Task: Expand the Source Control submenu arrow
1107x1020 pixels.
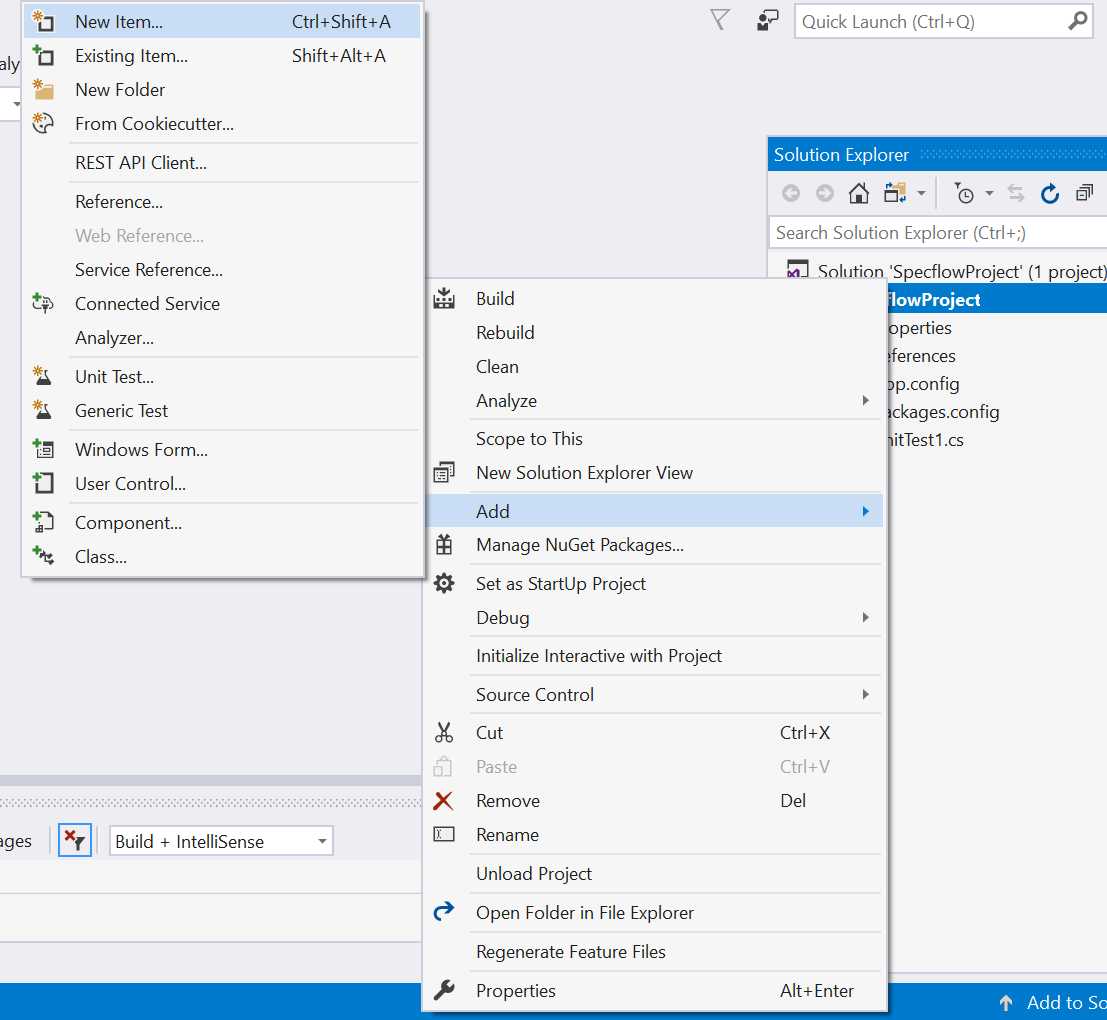Action: pos(866,695)
